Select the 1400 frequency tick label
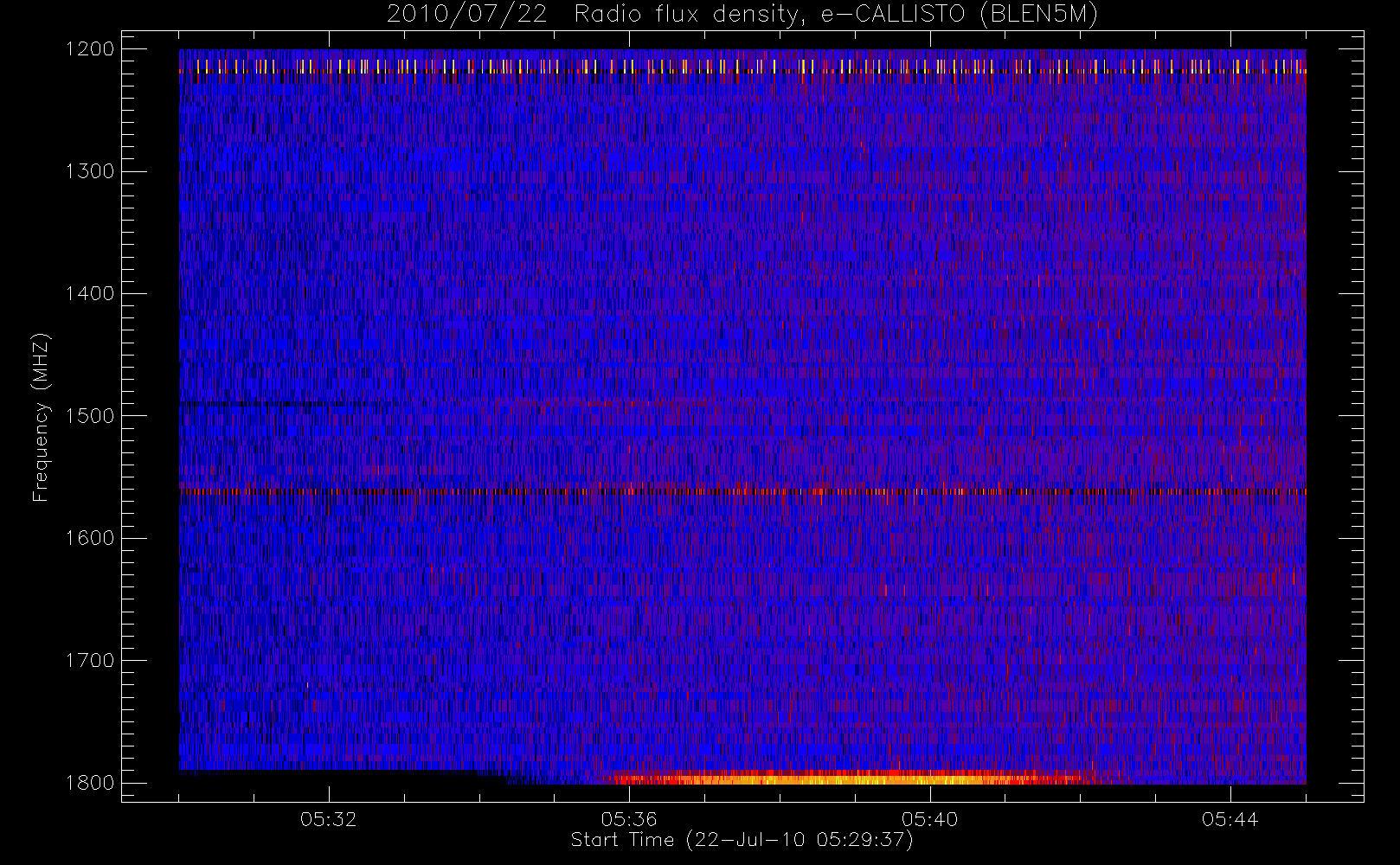This screenshot has height=865, width=1400. [90, 293]
